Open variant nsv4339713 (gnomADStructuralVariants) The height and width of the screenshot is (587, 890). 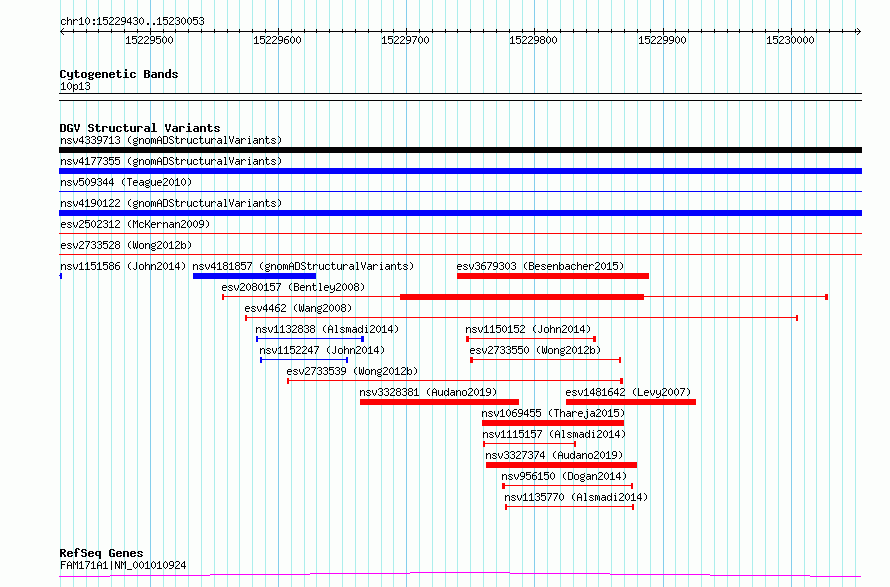[171, 140]
